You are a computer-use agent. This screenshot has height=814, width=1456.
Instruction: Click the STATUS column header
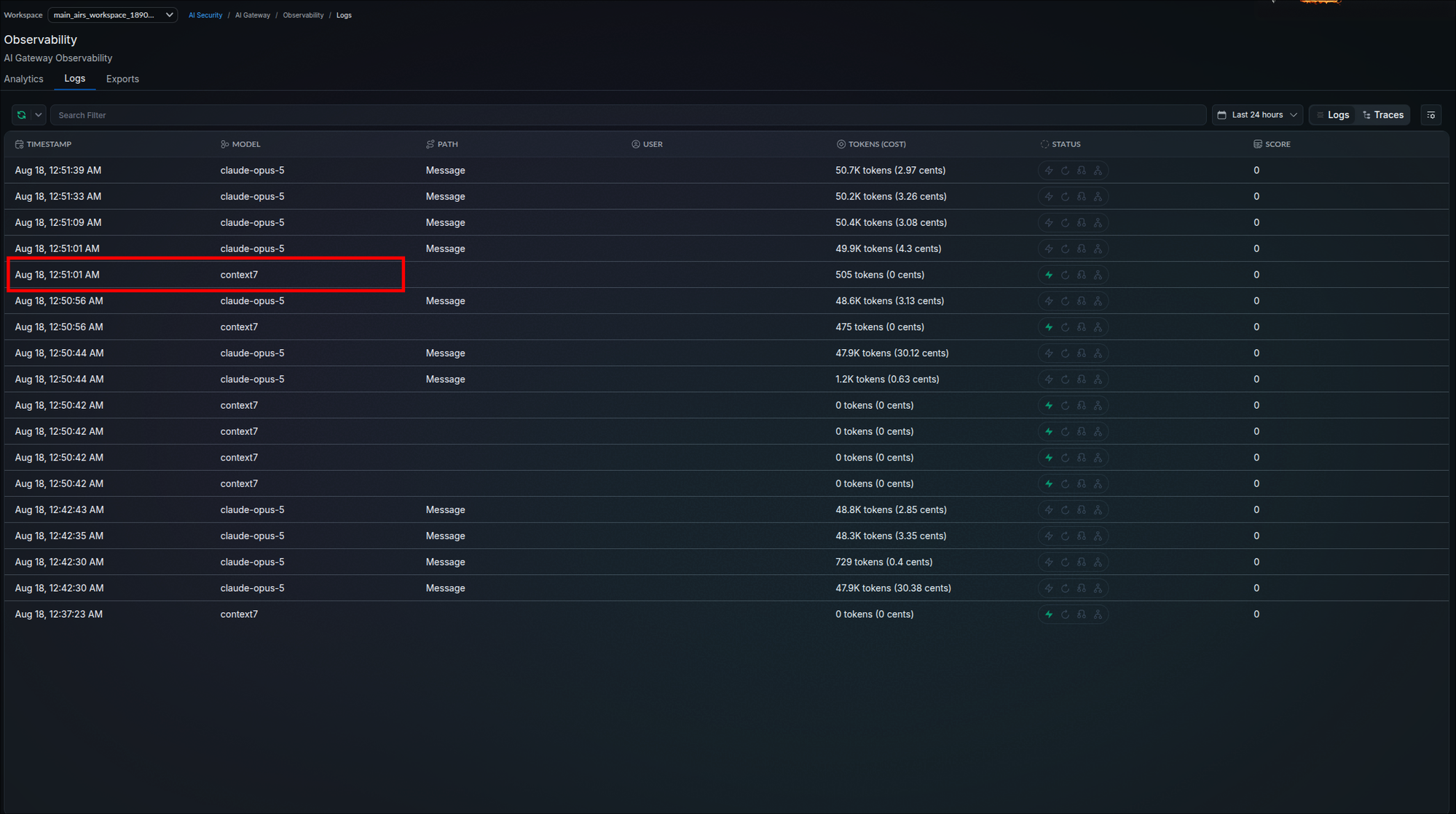tap(1060, 144)
